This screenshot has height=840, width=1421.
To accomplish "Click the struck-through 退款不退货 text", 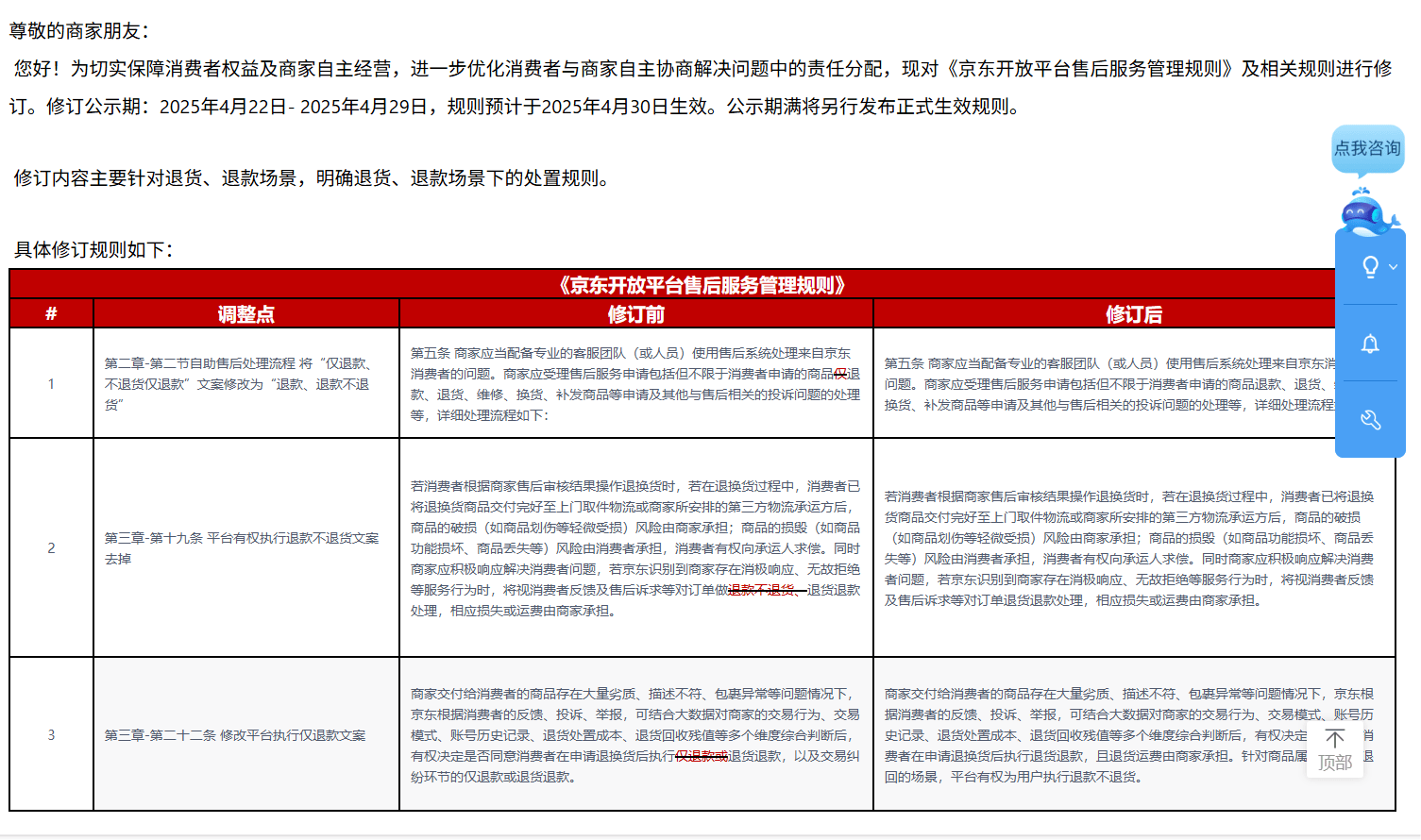I will point(767,590).
